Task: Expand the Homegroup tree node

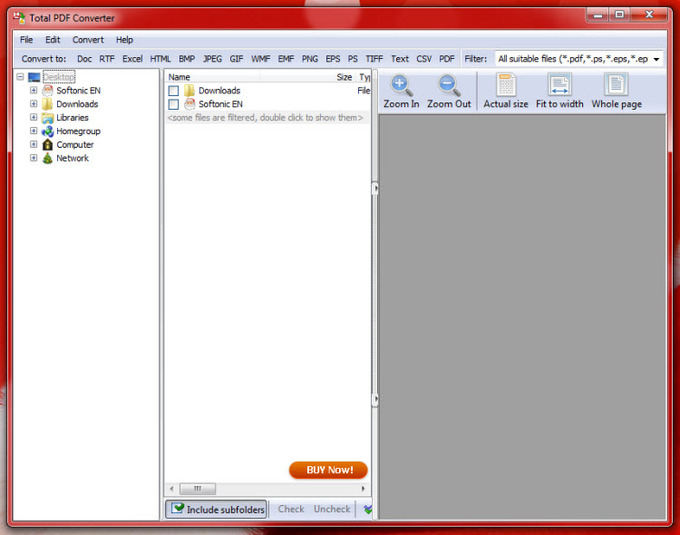Action: pyautogui.click(x=33, y=130)
